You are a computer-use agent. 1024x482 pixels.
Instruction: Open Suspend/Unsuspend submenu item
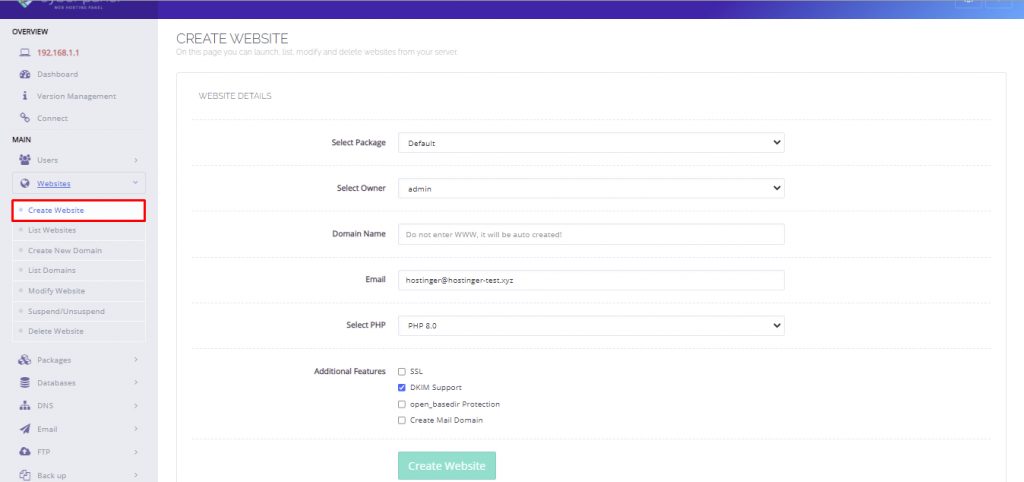(78, 312)
